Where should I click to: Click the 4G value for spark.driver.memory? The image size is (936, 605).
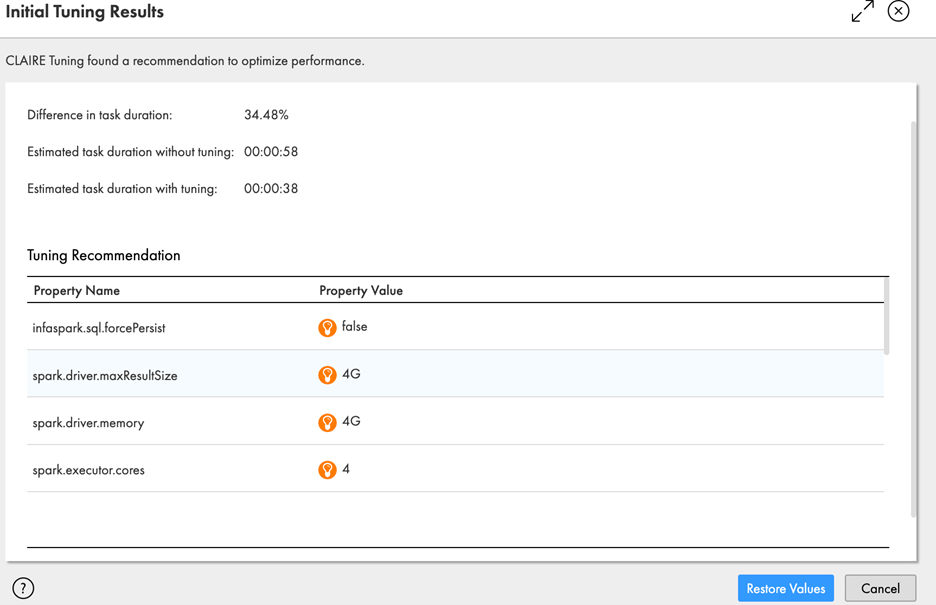[351, 422]
